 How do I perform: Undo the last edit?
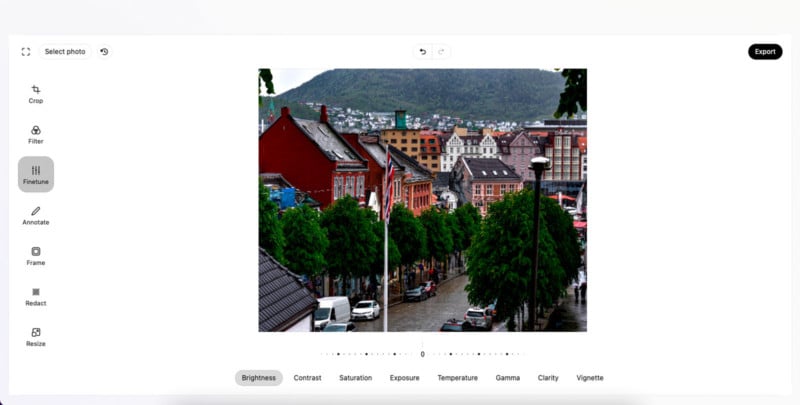422,52
